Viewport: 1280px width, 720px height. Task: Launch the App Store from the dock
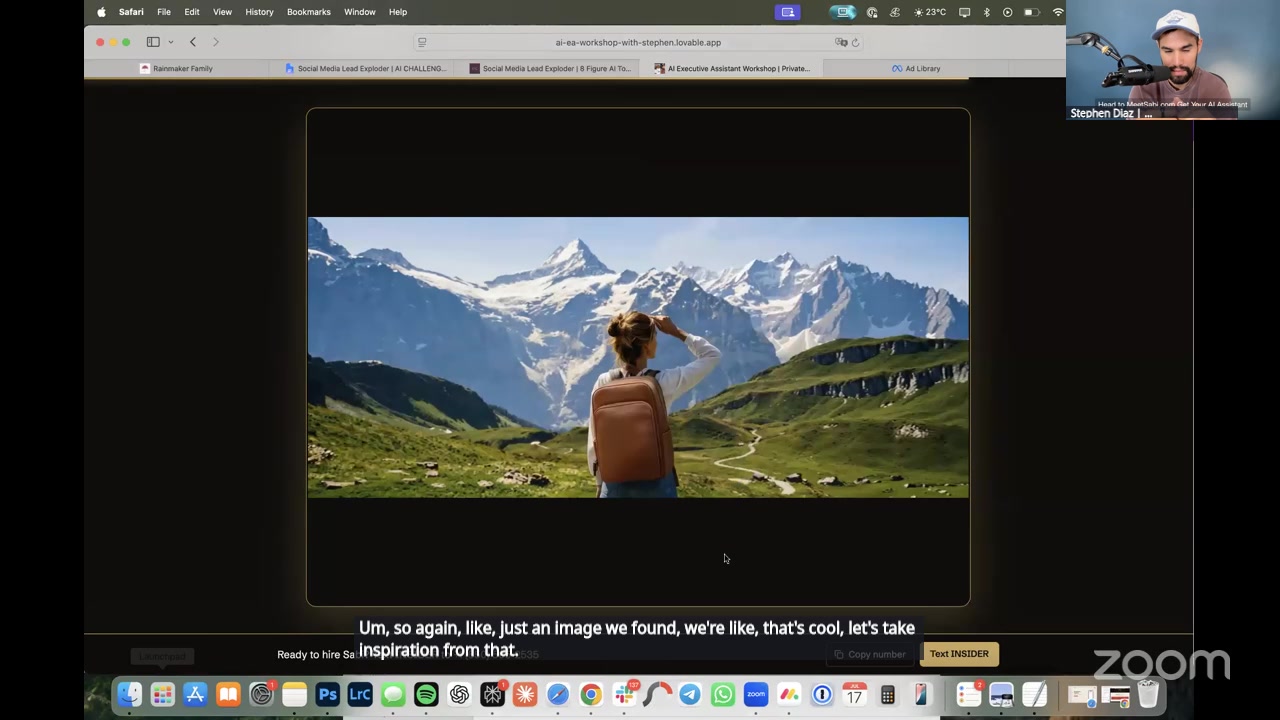click(195, 694)
